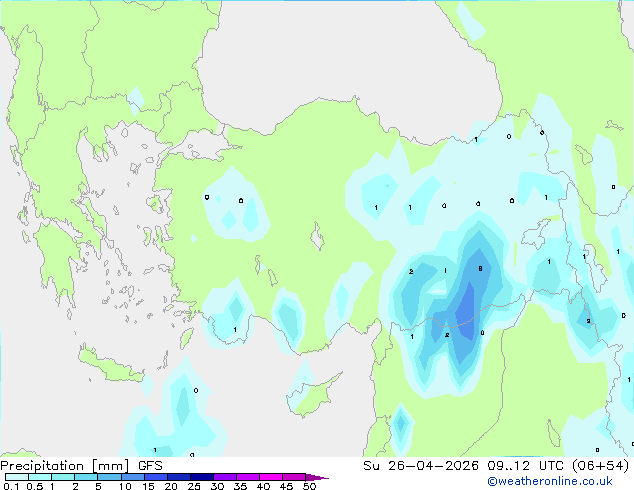Select the 5–10 mm legend color swatch
Screen dimensions: 634x490
click(110, 477)
